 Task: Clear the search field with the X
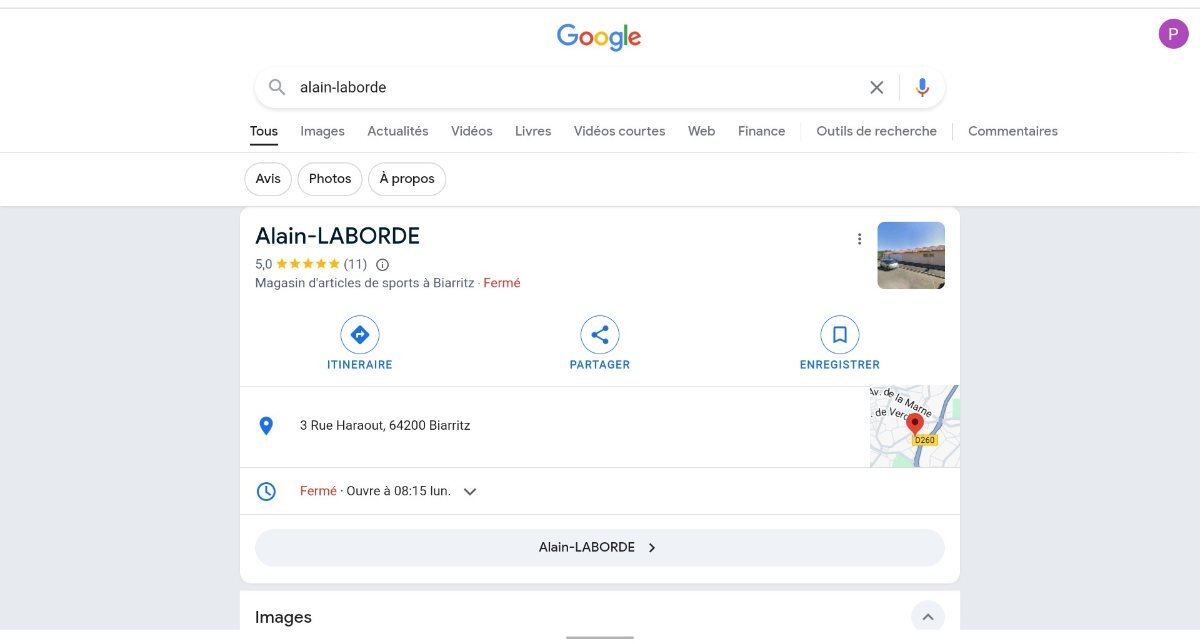[877, 87]
